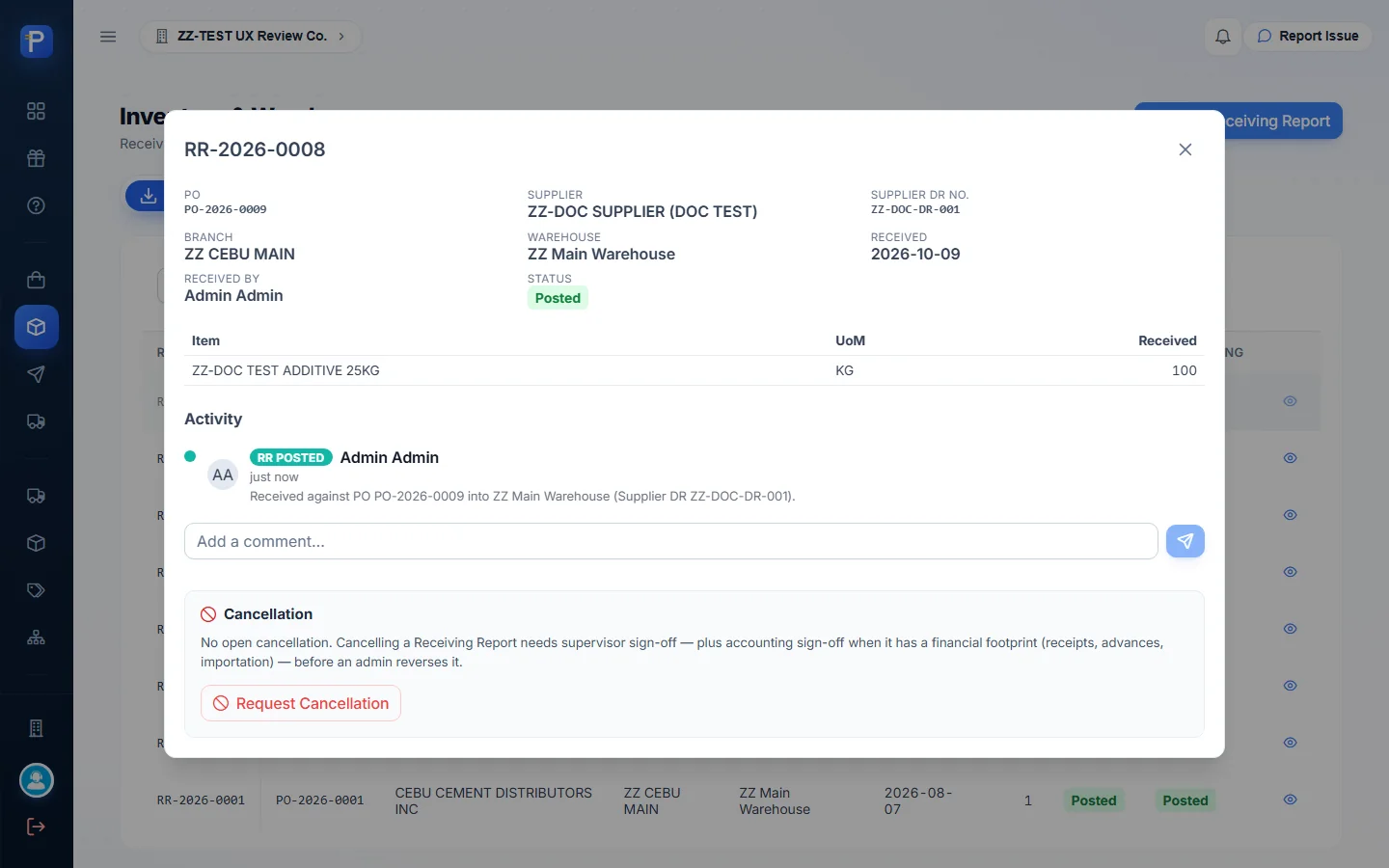Click the RR-2026-0008 dialog title
Viewport: 1389px width, 868px height.
tap(255, 149)
